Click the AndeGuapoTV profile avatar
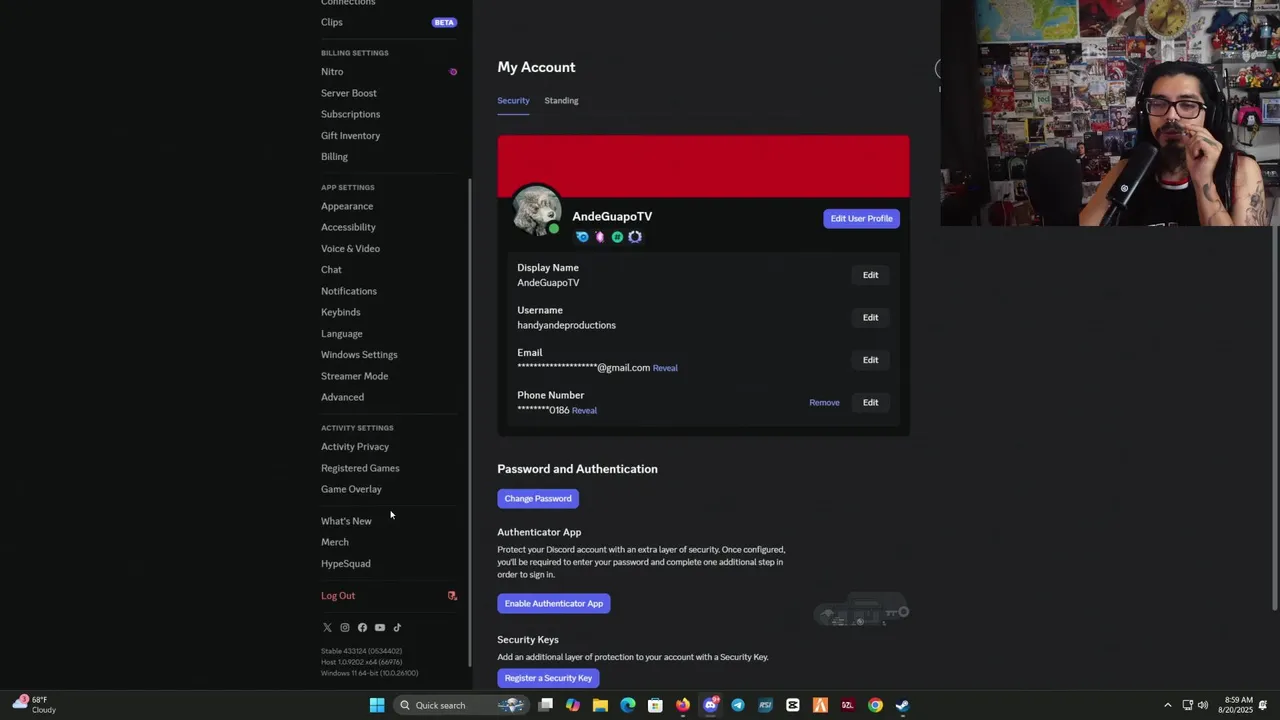Image resolution: width=1280 pixels, height=720 pixels. pos(537,212)
